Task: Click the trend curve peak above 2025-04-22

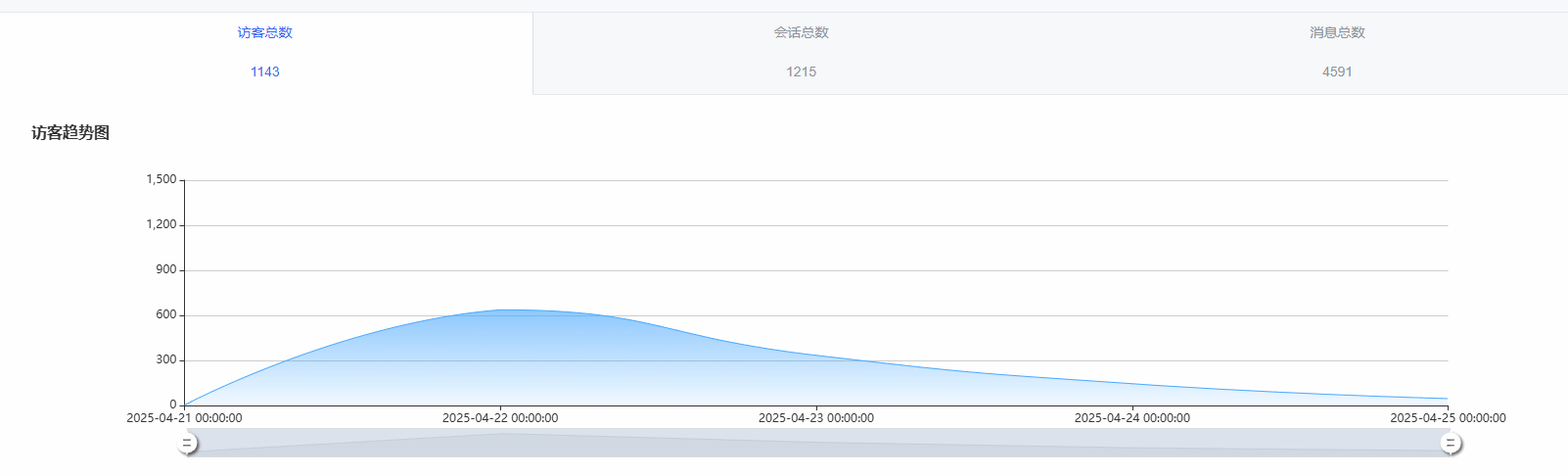Action: tap(503, 310)
